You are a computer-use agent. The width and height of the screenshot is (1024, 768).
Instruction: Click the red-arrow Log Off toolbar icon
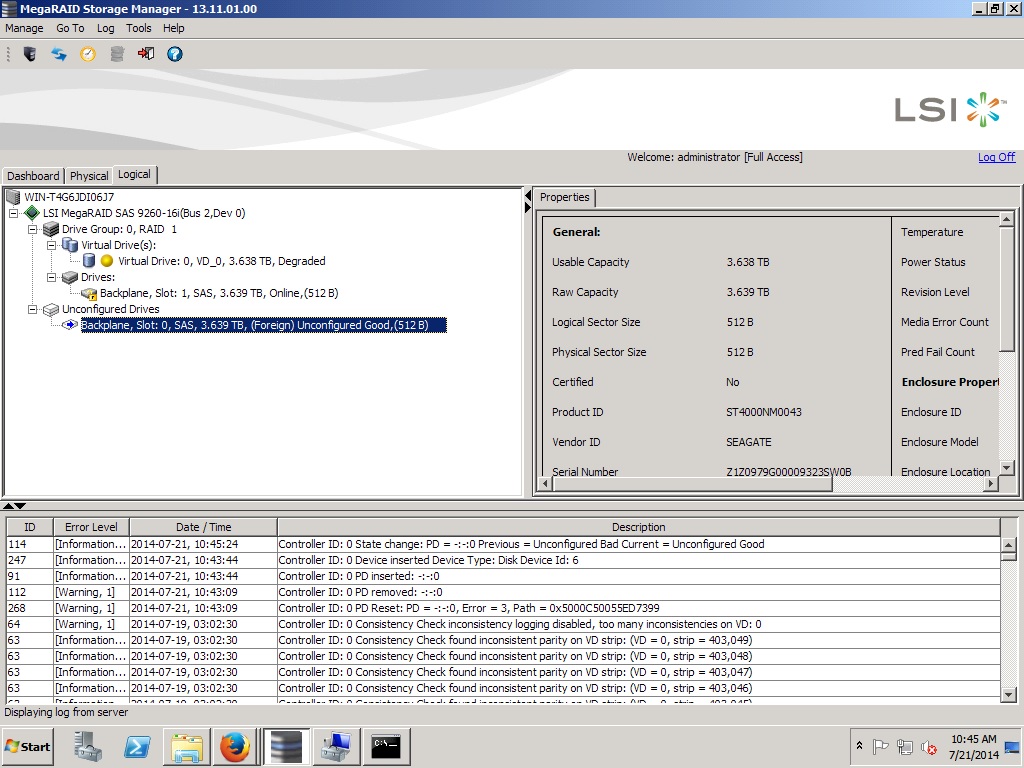[x=146, y=54]
